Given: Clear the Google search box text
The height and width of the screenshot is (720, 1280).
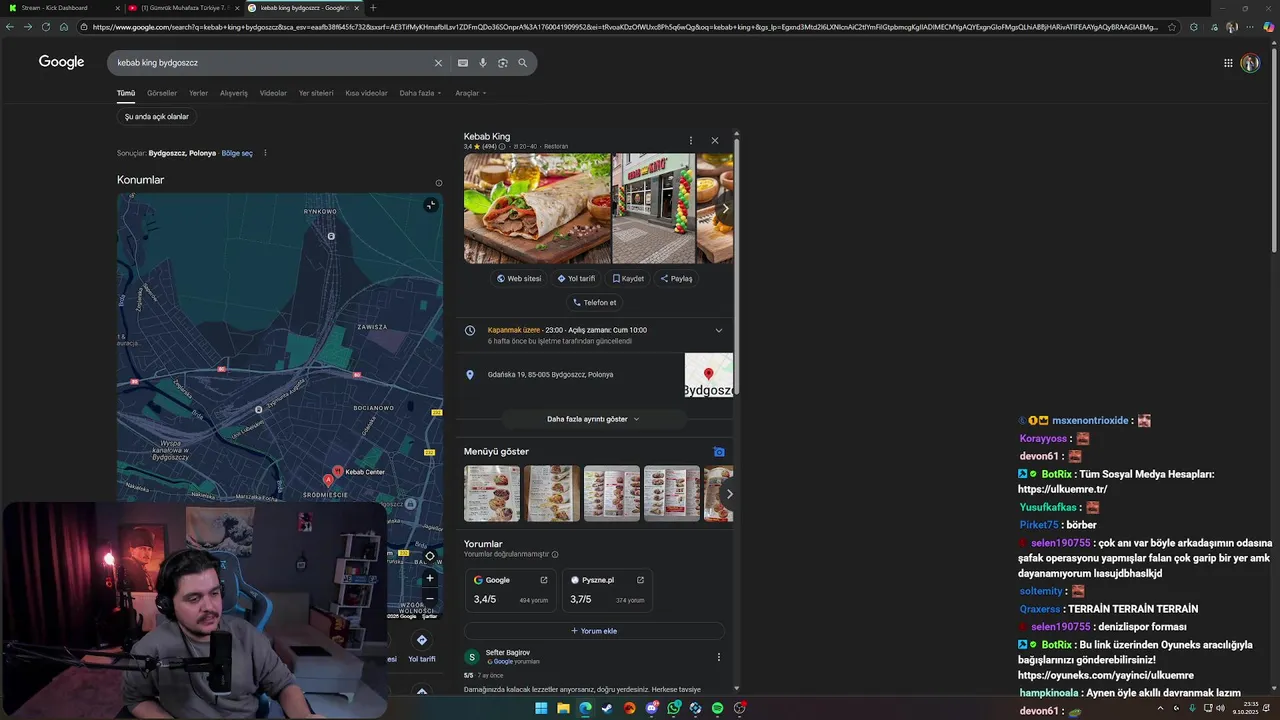Looking at the screenshot, I should coord(437,63).
